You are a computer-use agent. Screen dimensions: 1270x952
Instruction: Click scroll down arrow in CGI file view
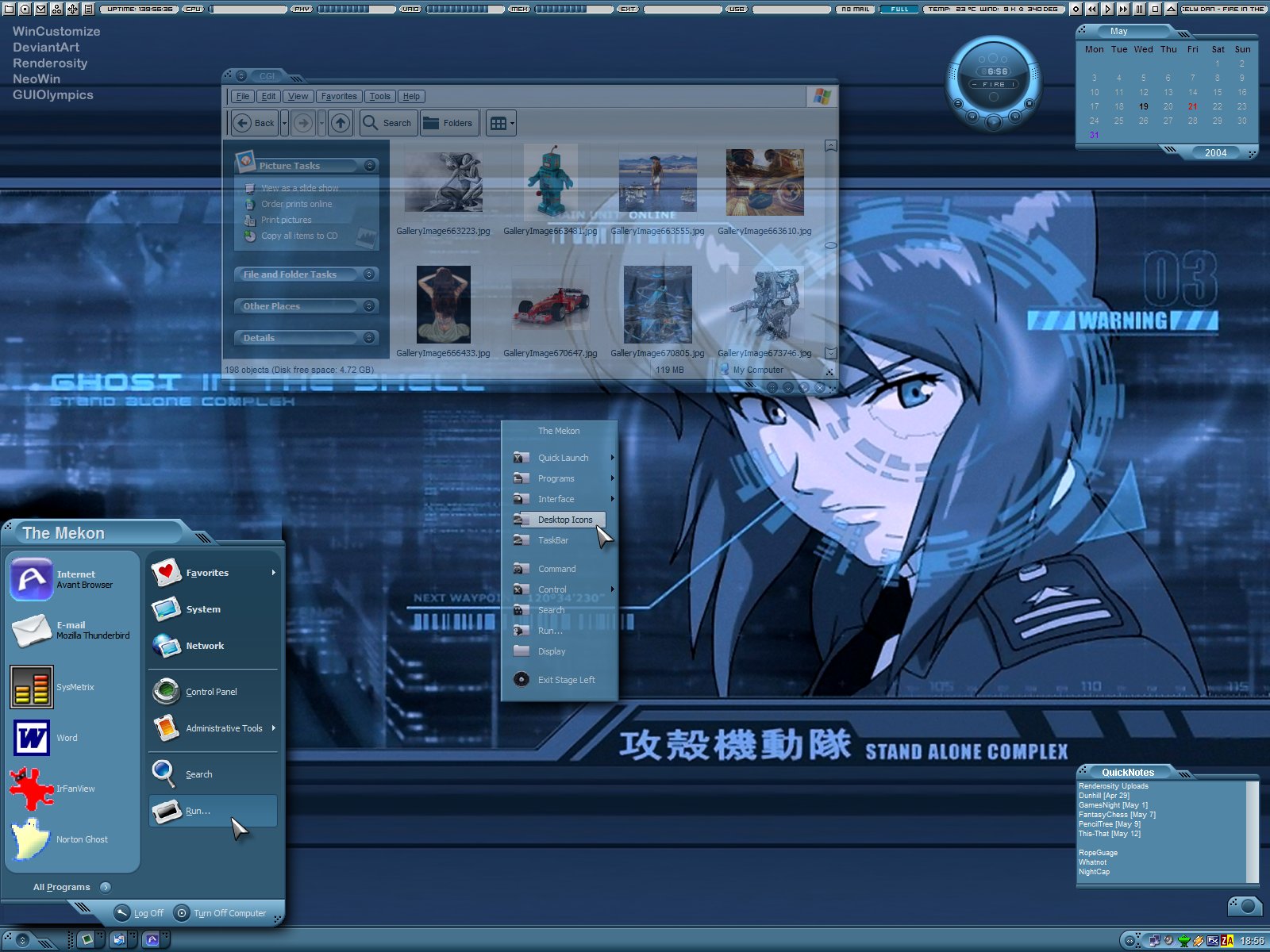tap(831, 352)
